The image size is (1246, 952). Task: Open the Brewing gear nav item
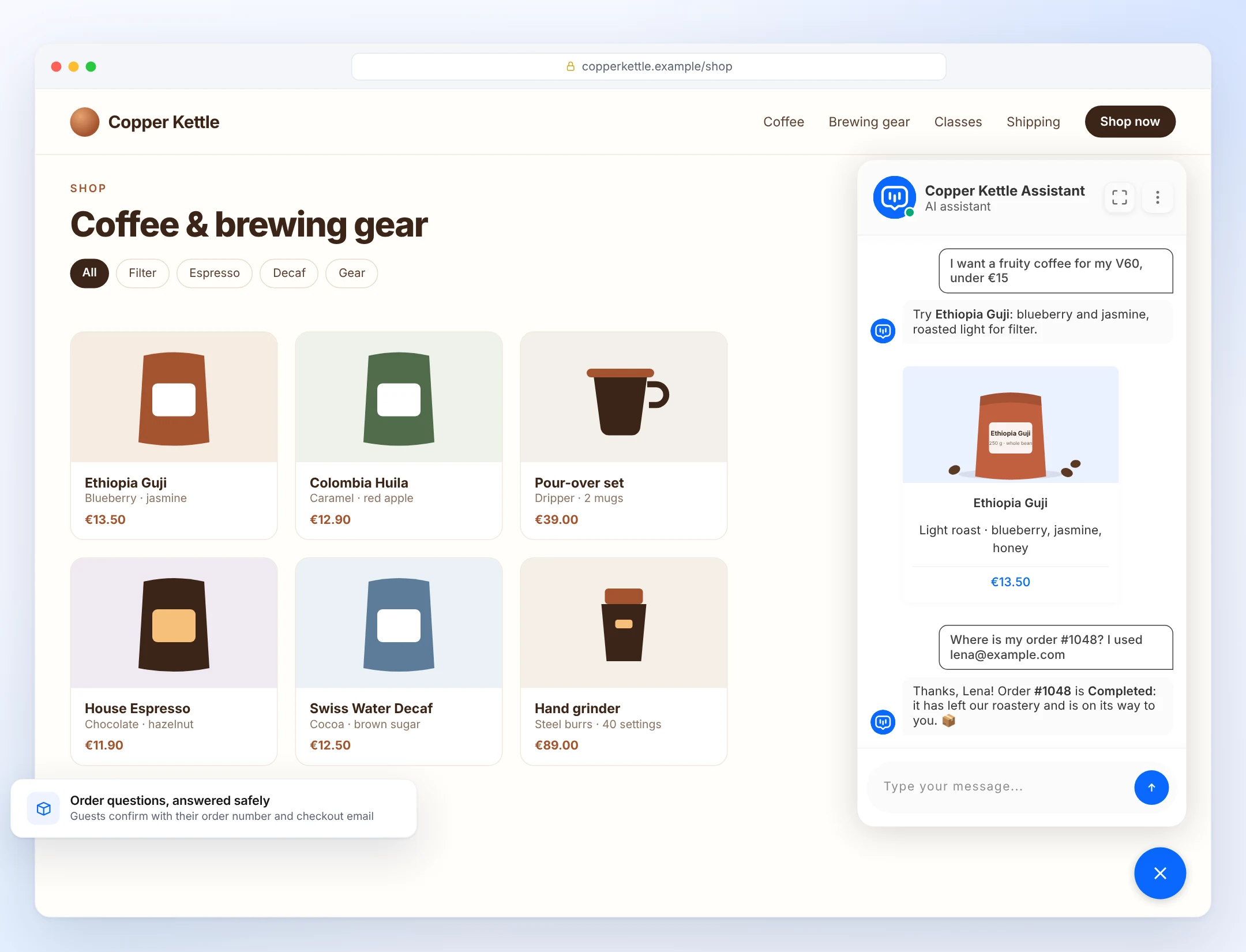pyautogui.click(x=869, y=122)
